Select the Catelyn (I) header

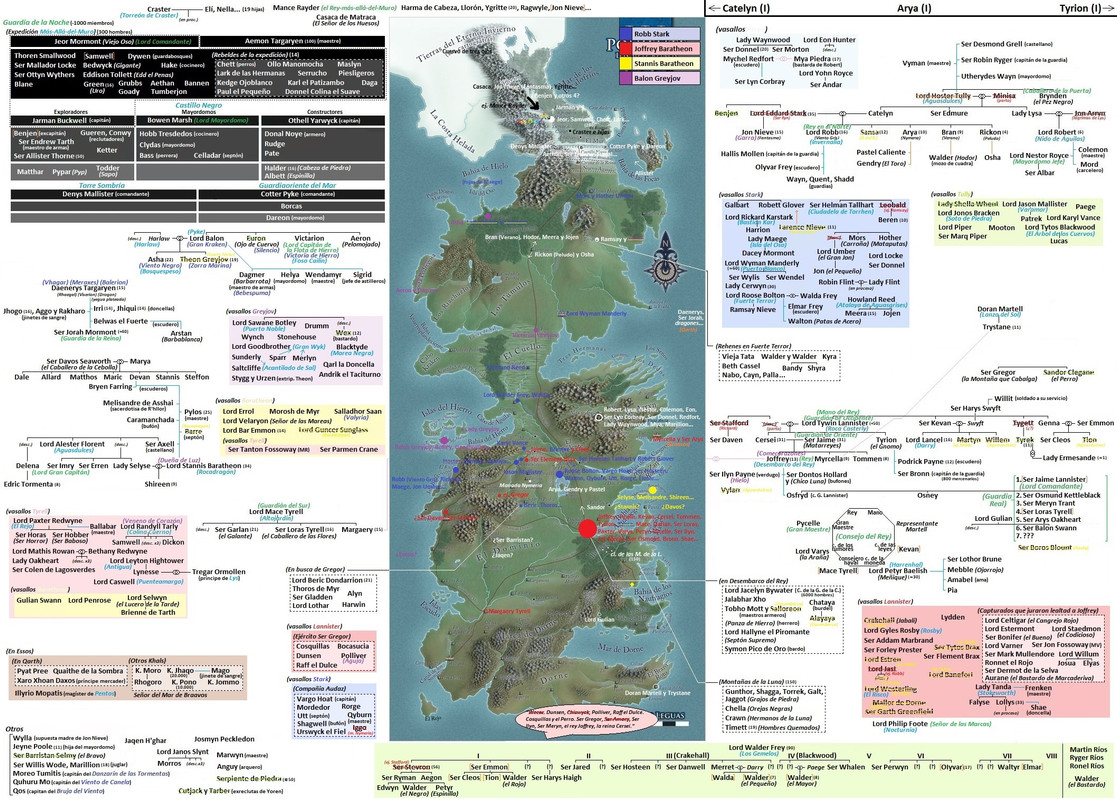click(746, 8)
